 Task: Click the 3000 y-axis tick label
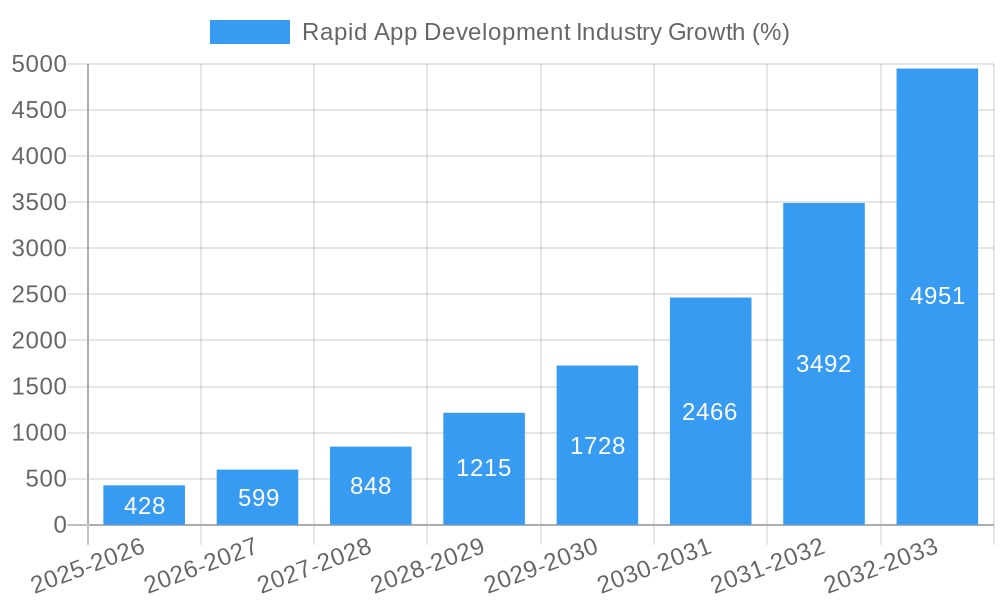pyautogui.click(x=39, y=248)
